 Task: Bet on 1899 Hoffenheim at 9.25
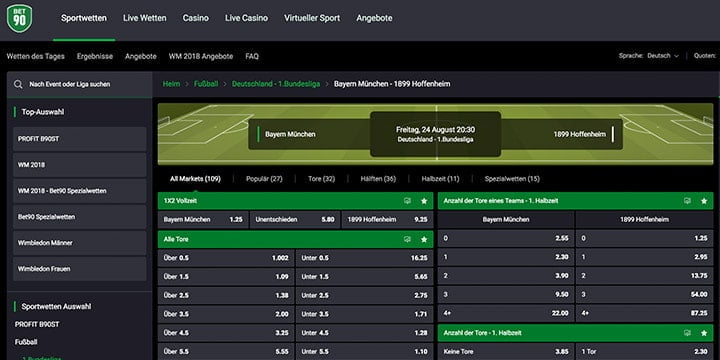387,220
